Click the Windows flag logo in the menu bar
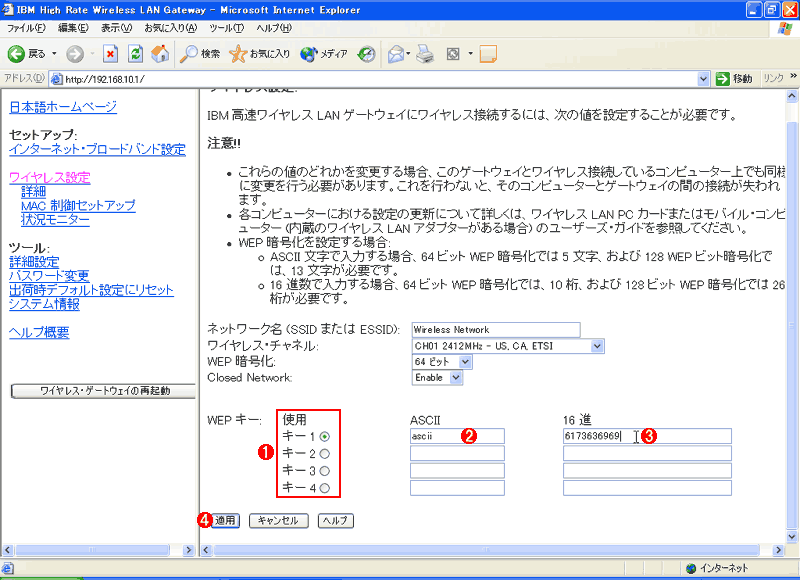800x580 pixels. [x=785, y=28]
